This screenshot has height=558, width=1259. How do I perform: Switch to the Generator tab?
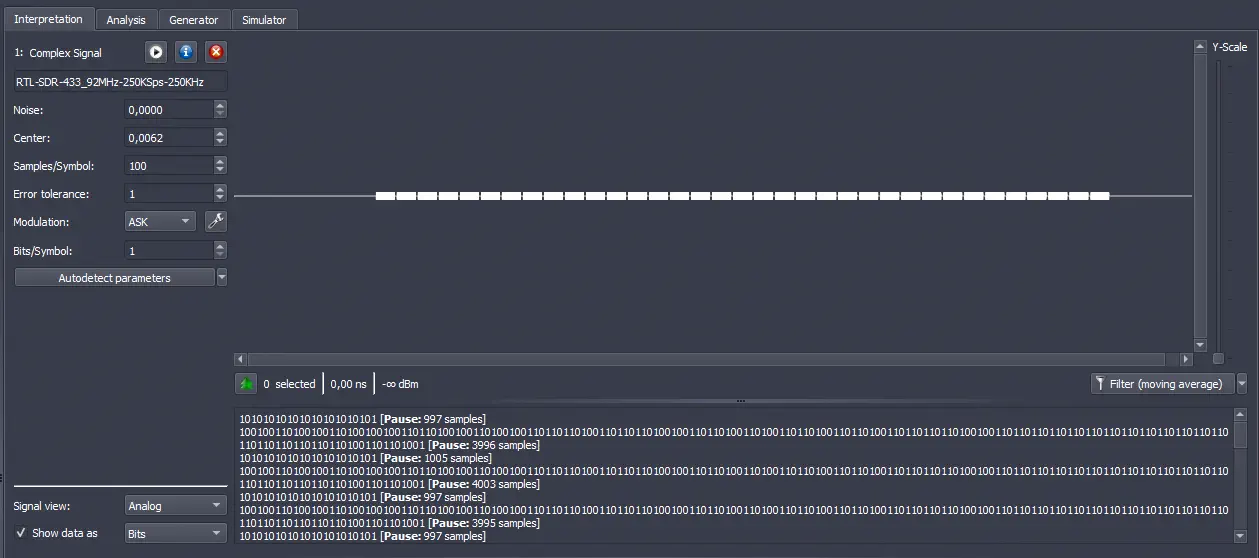[x=194, y=20]
